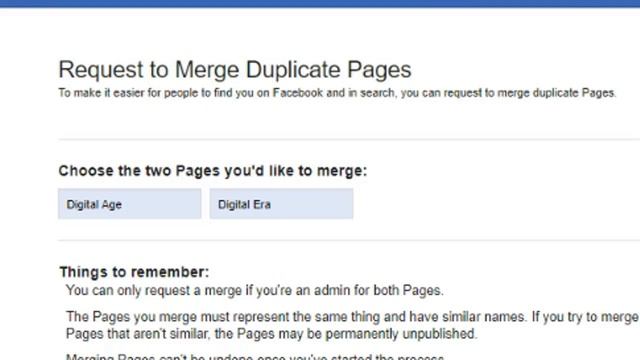
Task: Click the Merging Pages can't be undone line
Action: click(x=255, y=356)
